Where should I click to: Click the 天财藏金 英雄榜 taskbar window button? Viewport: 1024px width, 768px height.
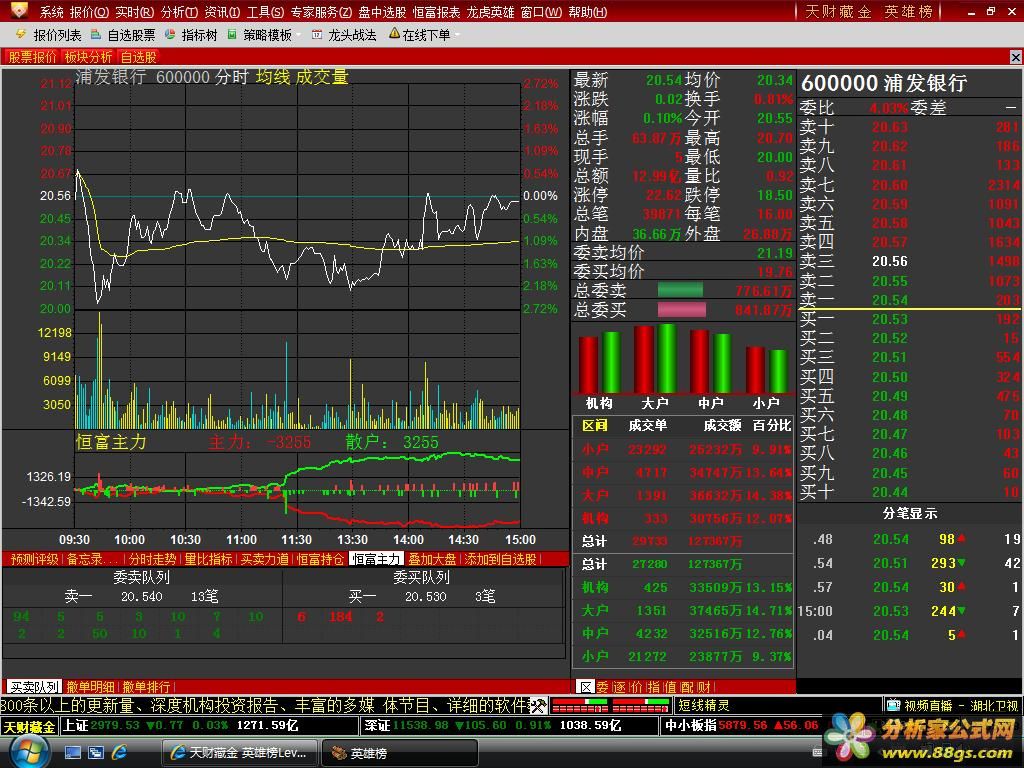click(240, 753)
